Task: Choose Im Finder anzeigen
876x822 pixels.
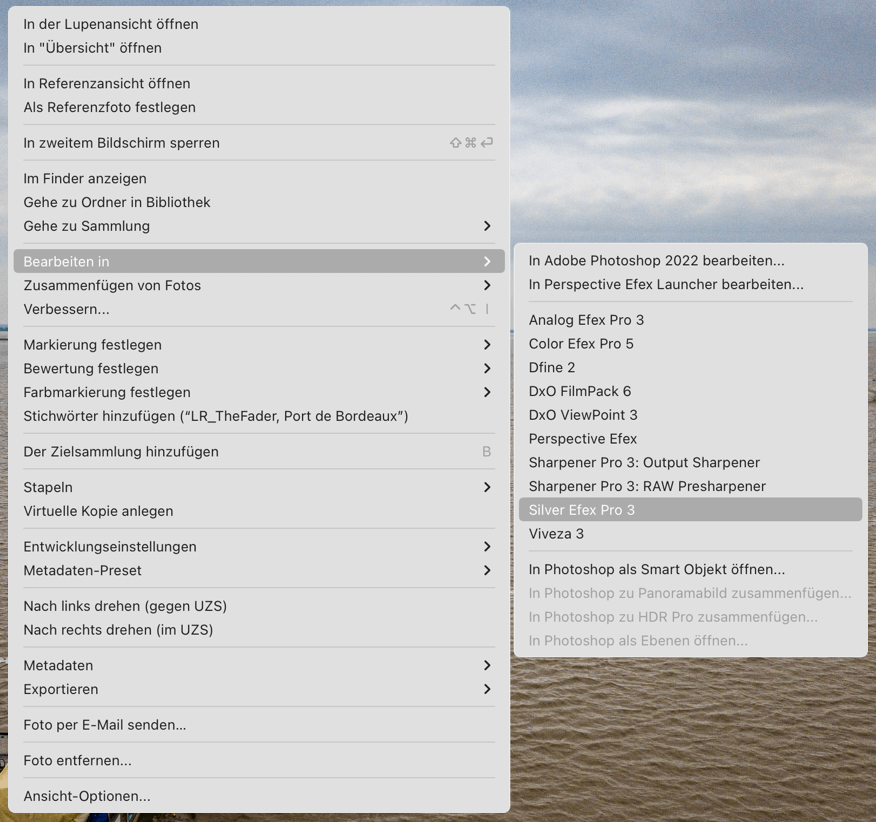Action: pyautogui.click(x=259, y=179)
